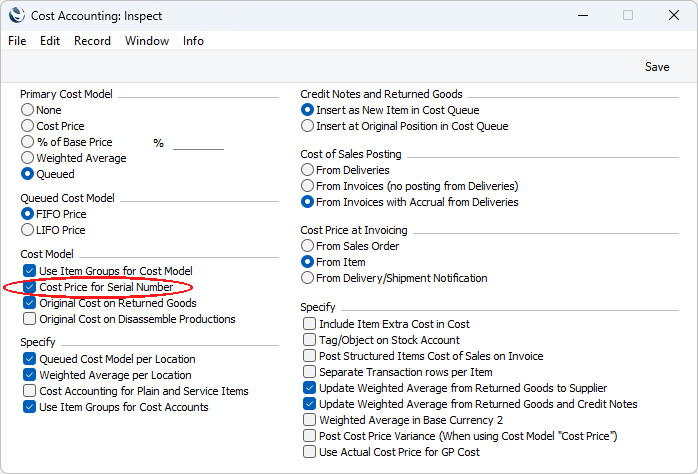Open the Window menu
Image resolution: width=698 pixels, height=474 pixels.
[147, 41]
